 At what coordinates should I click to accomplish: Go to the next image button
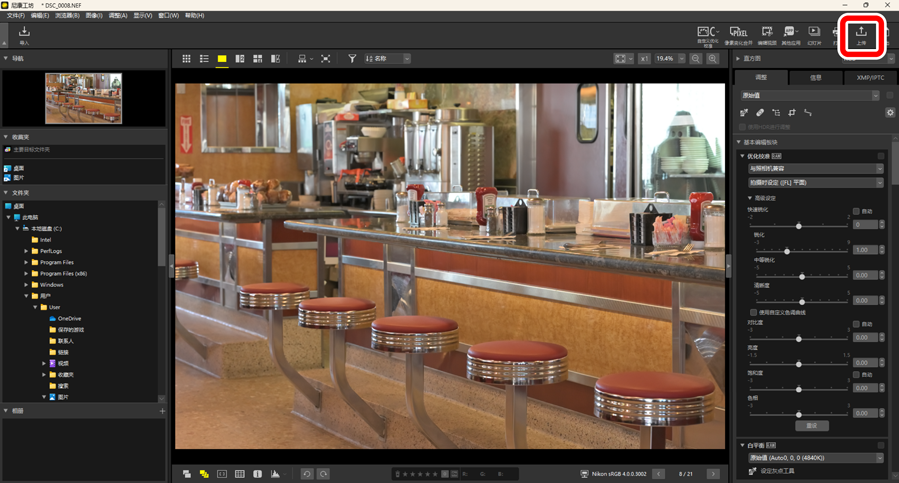(713, 474)
